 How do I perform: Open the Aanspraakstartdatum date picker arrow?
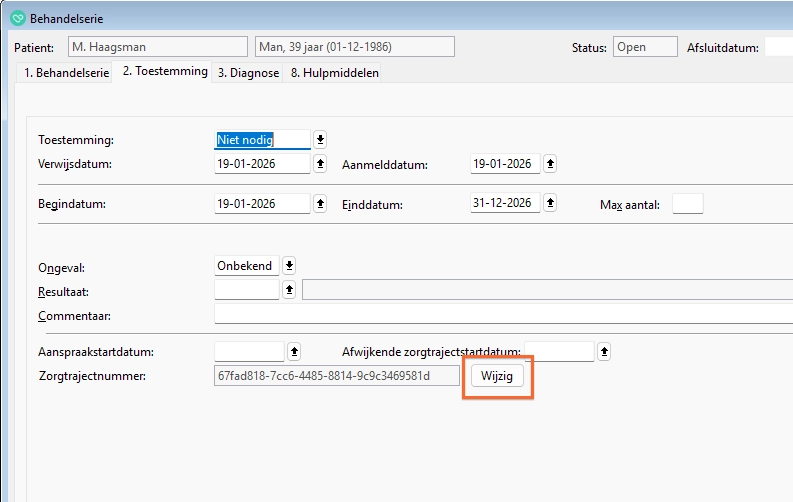294,352
